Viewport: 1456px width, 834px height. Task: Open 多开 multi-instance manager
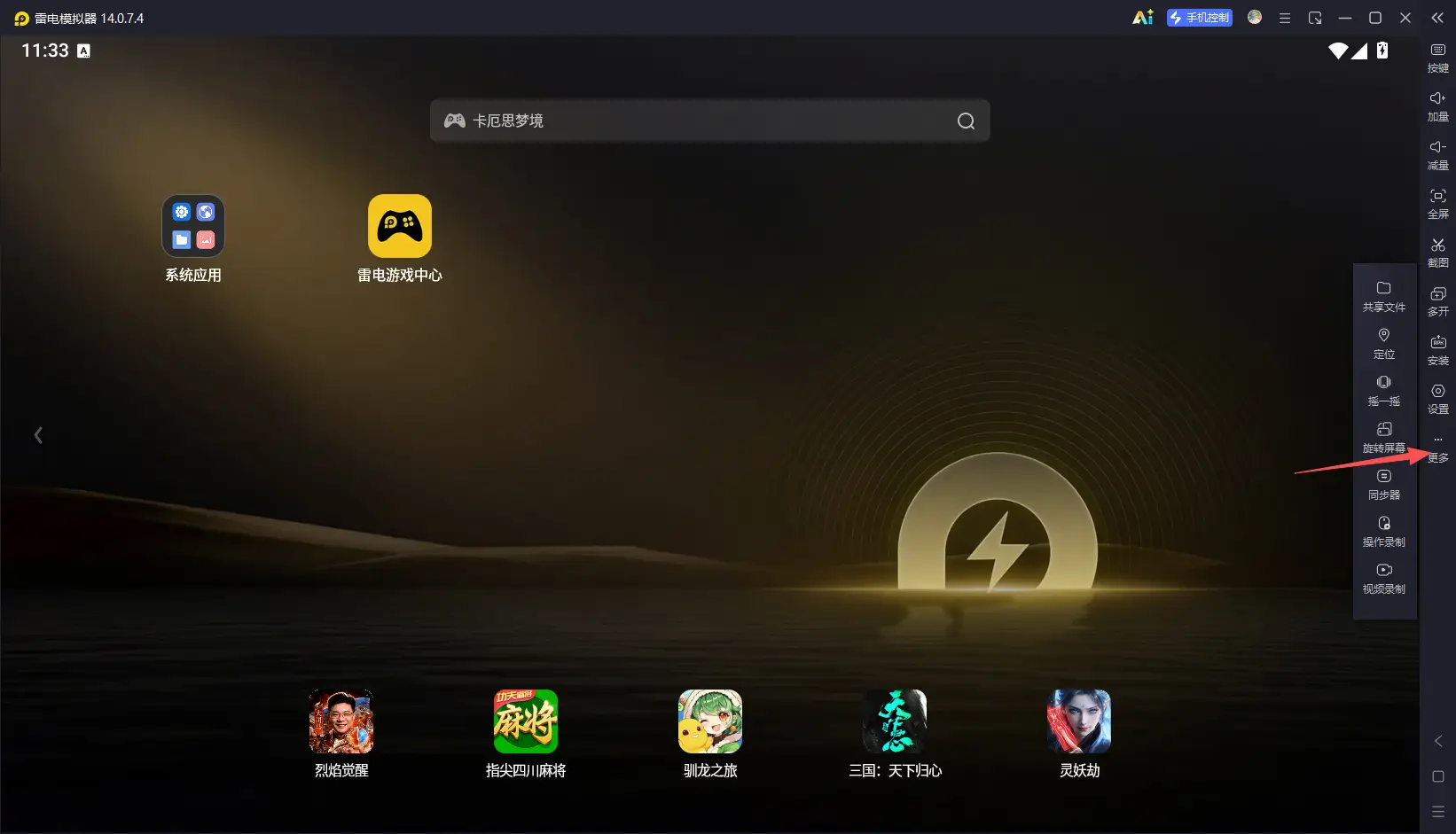[1438, 301]
